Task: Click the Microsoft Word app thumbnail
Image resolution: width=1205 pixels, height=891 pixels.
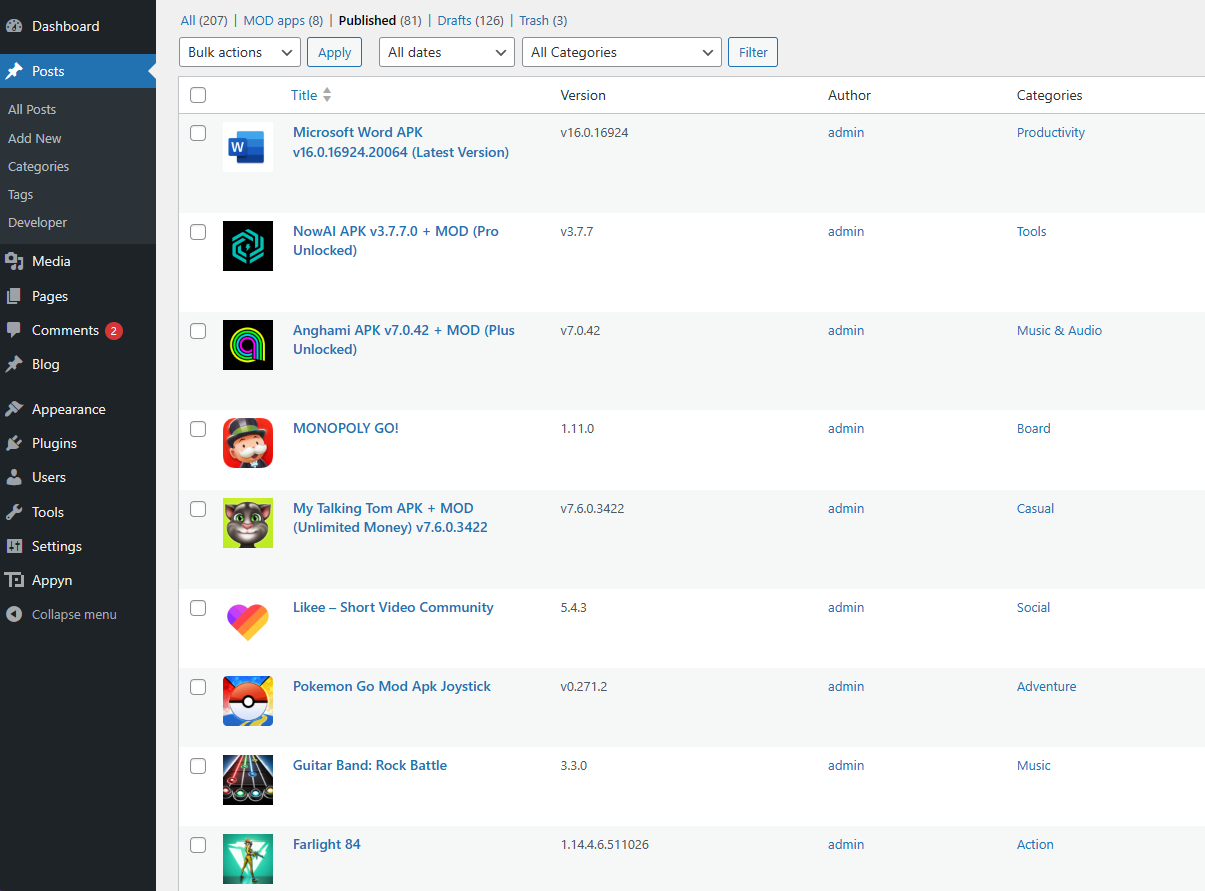Action: [248, 147]
